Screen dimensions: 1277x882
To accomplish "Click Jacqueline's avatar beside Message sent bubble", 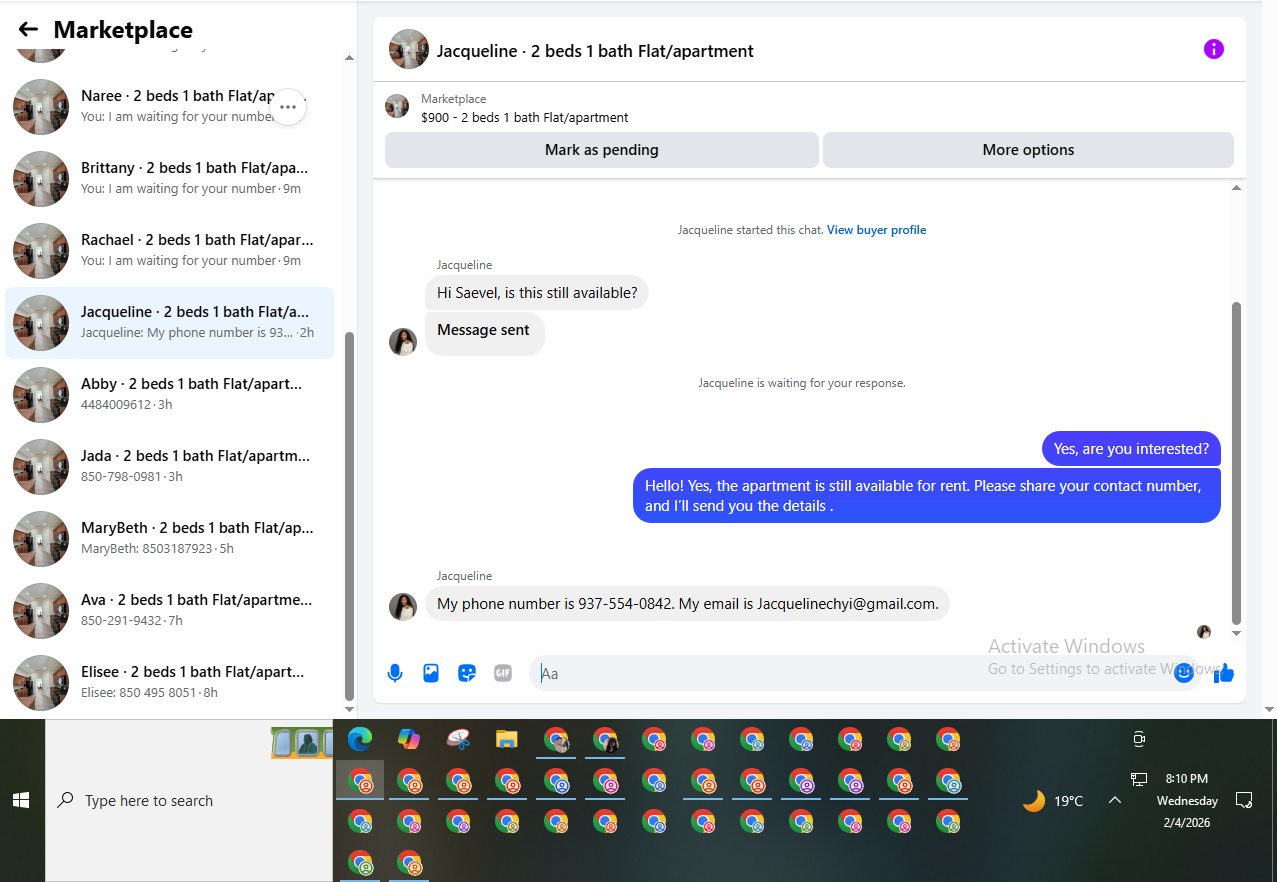I will point(403,342).
